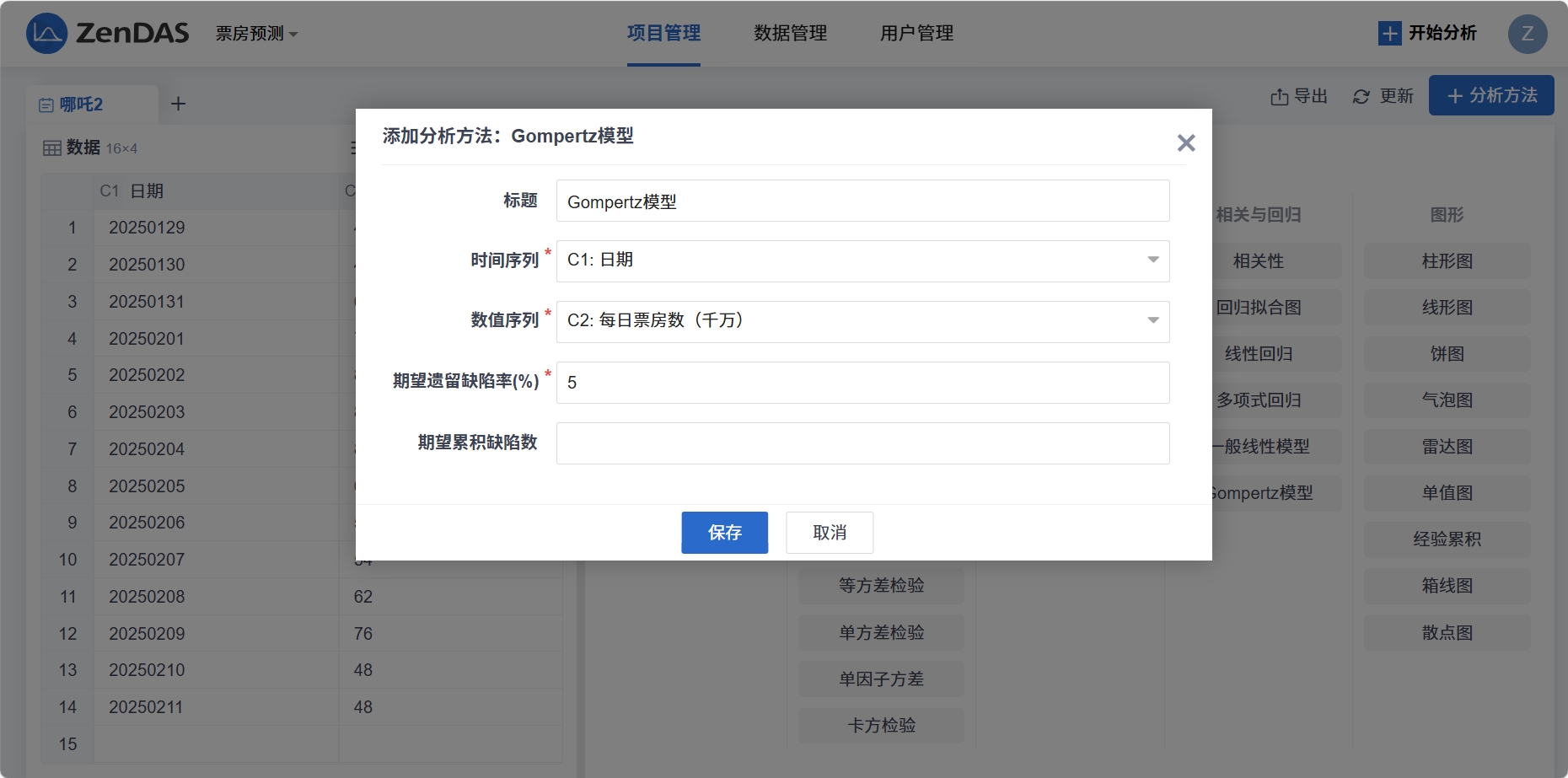The width and height of the screenshot is (1568, 778).
Task: Select the 哪吒2 sheet tab
Action: click(82, 105)
